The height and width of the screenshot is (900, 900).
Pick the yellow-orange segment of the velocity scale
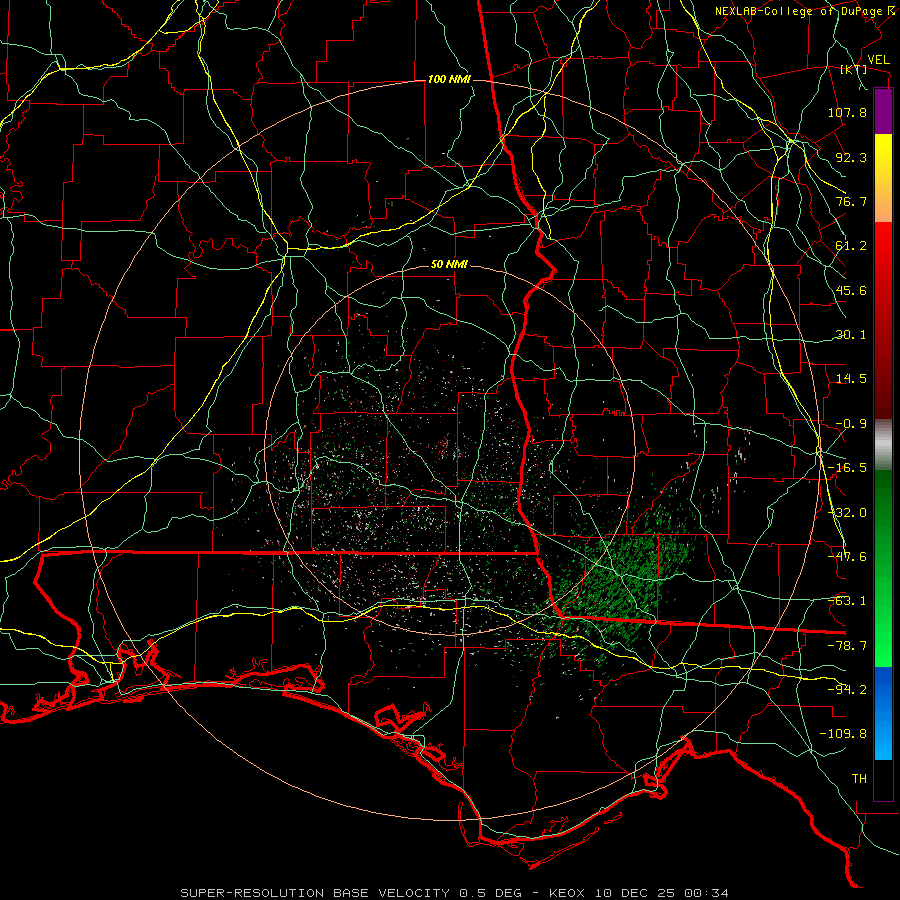tap(883, 178)
